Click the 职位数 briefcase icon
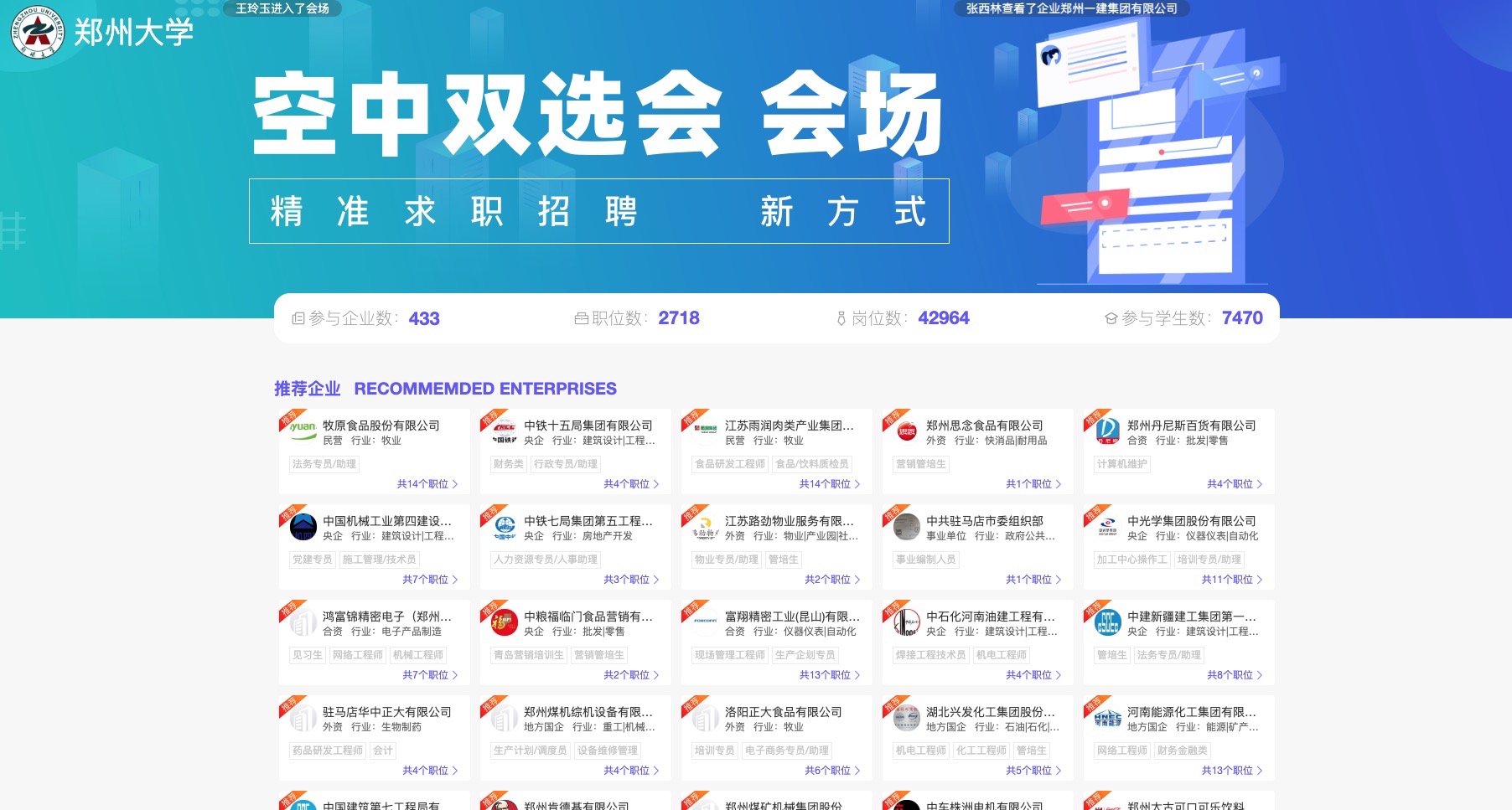Image resolution: width=1512 pixels, height=810 pixels. tap(581, 318)
